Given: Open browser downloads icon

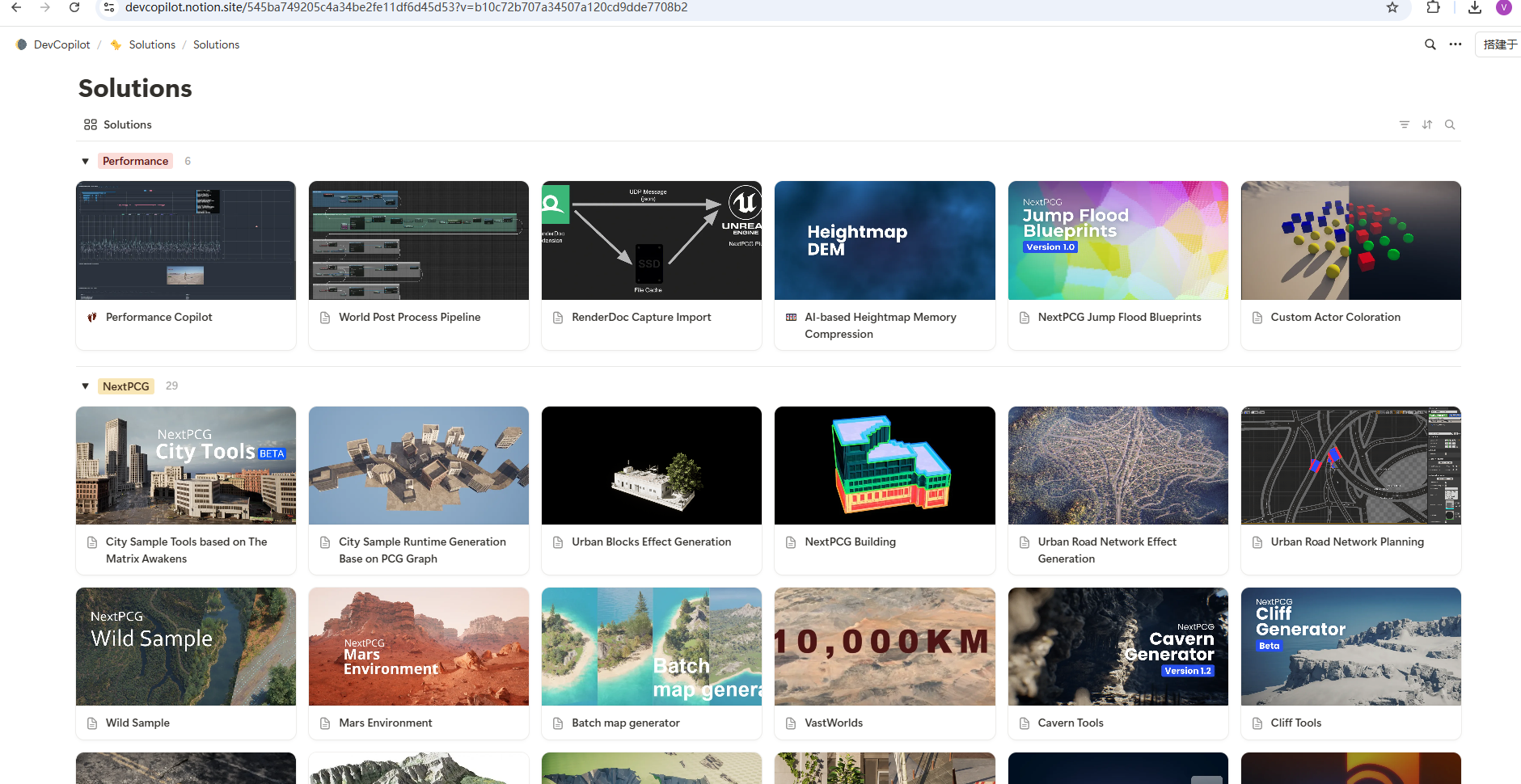Looking at the screenshot, I should 1475,7.
